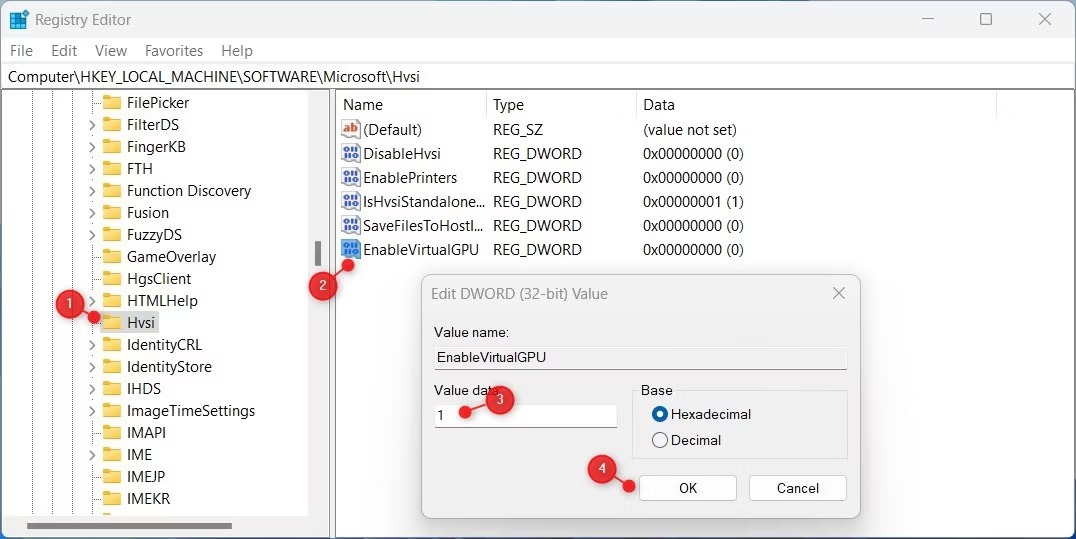Click the registry path address bar
1076x539 pixels.
pyautogui.click(x=537, y=77)
